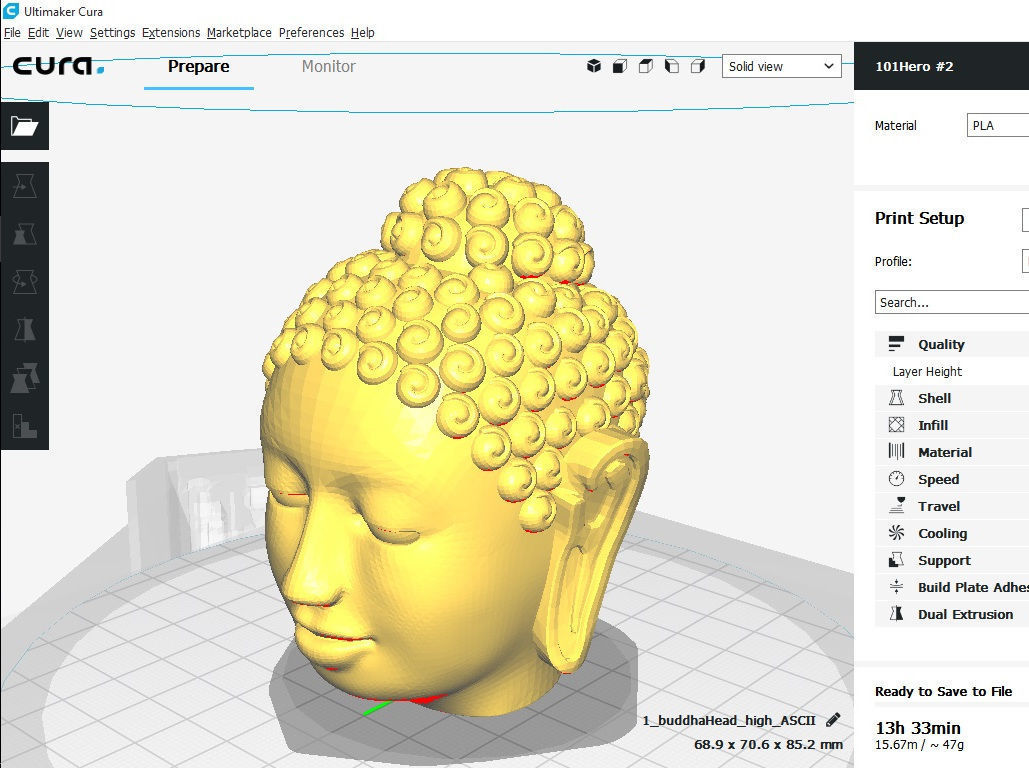This screenshot has width=1029, height=768.
Task: Open the Marketplace menu
Action: (x=239, y=32)
